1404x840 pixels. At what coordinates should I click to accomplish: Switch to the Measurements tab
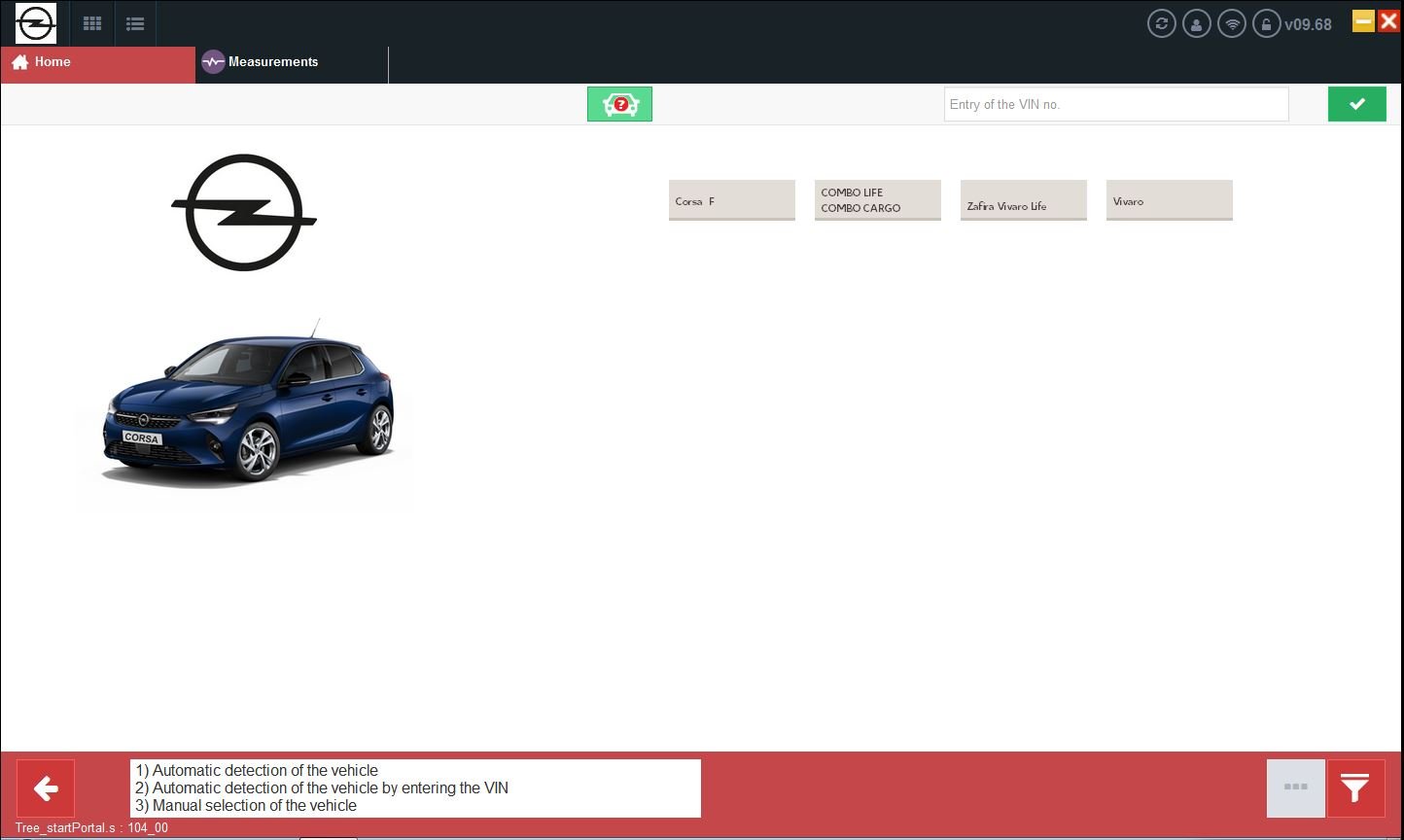tap(272, 61)
